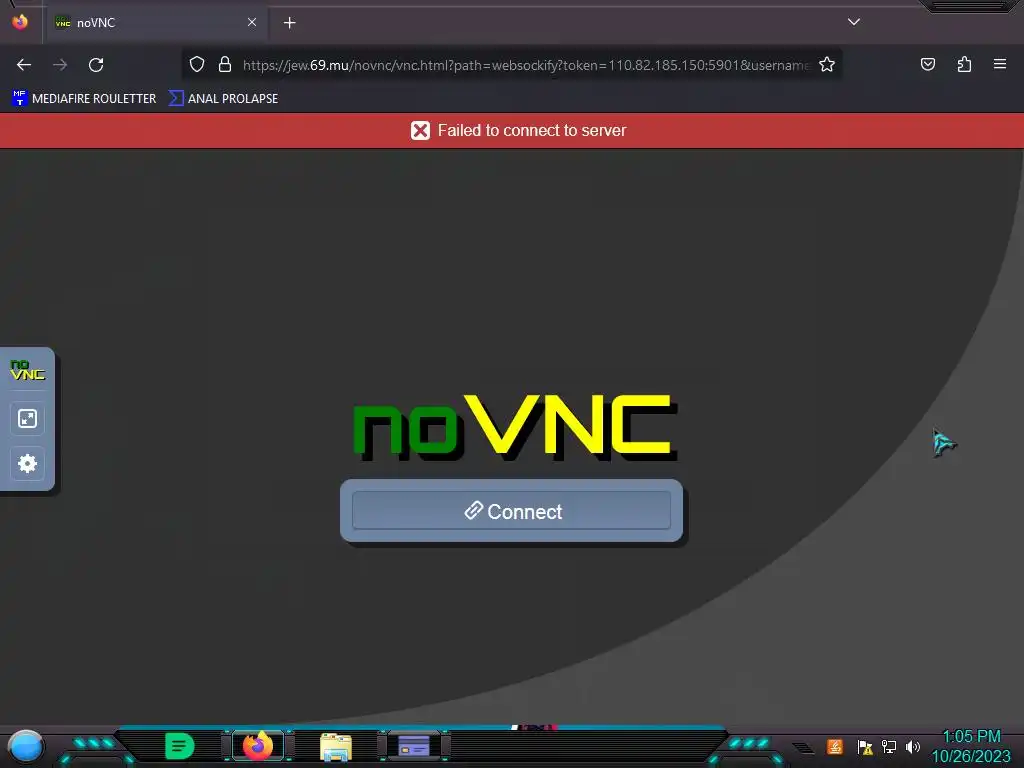Open a new tab with plus button
The image size is (1024, 768).
point(289,23)
